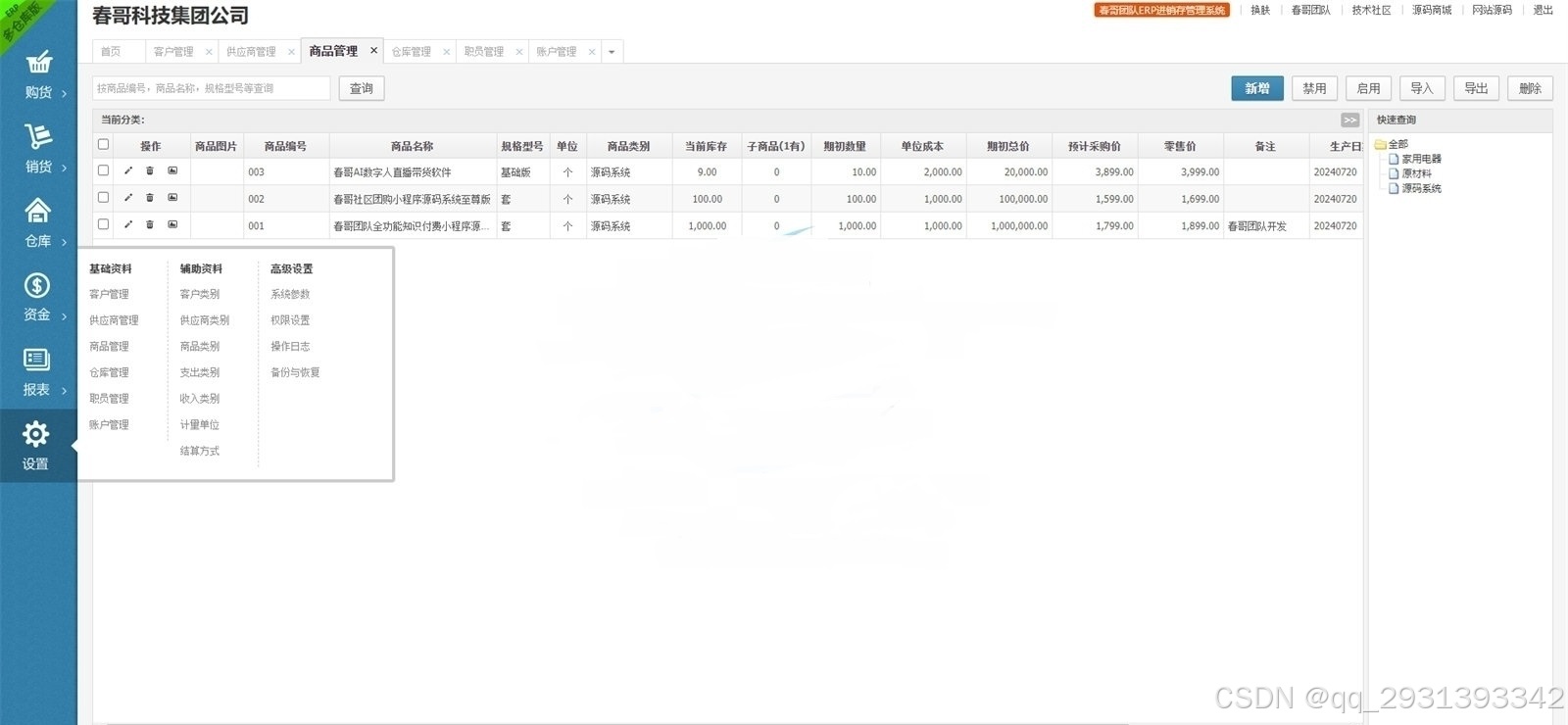
Task: Open the 购货 purchase sidebar icon
Action: pyautogui.click(x=37, y=65)
